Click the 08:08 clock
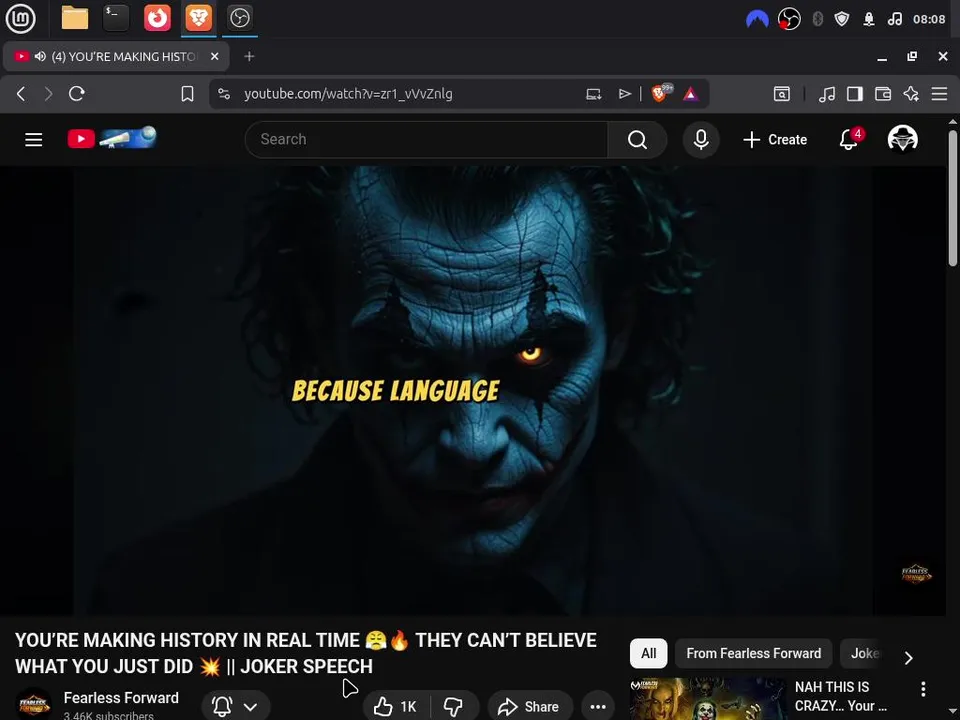The image size is (960, 720). [x=929, y=20]
